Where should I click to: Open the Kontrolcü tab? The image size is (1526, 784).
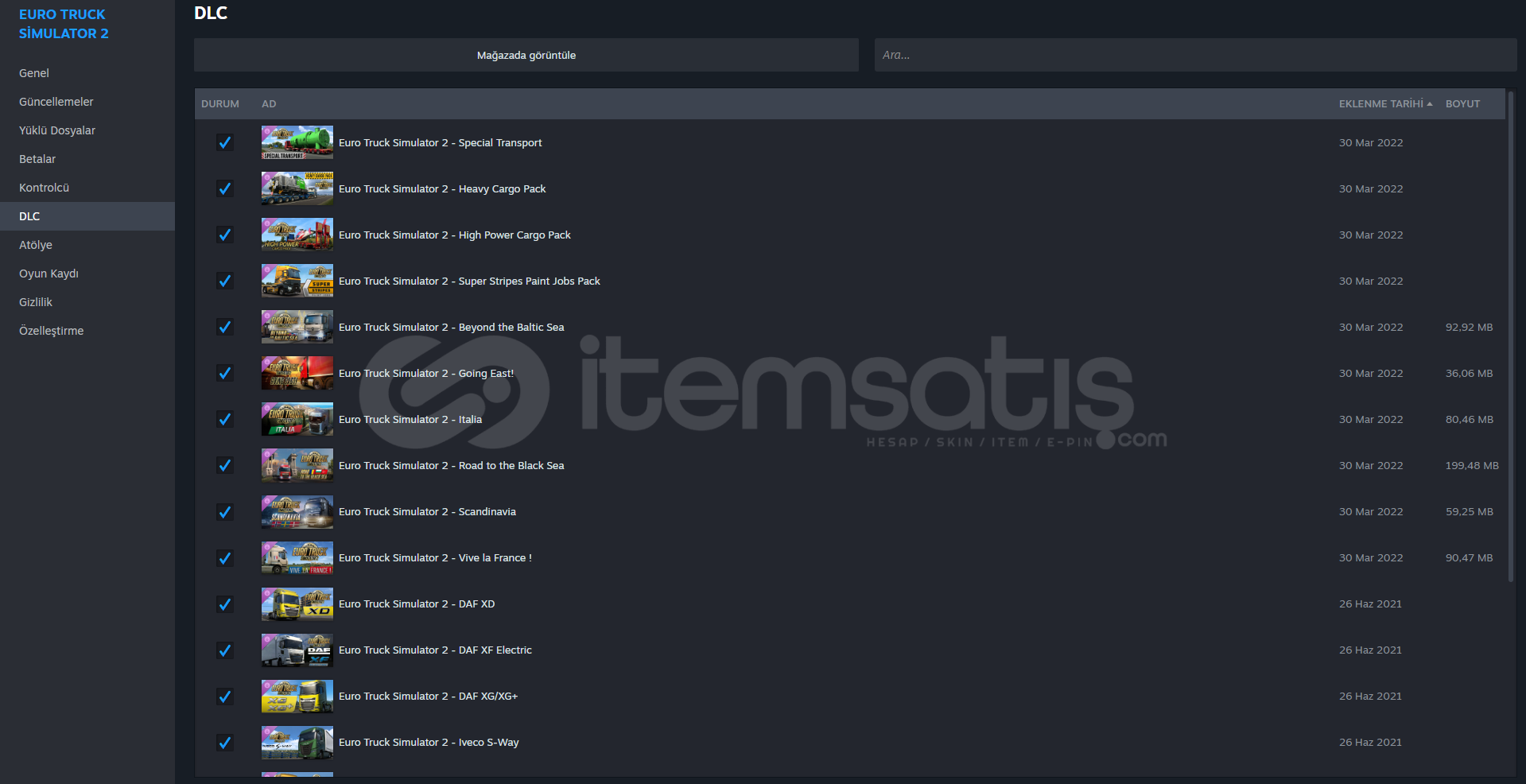coord(87,188)
